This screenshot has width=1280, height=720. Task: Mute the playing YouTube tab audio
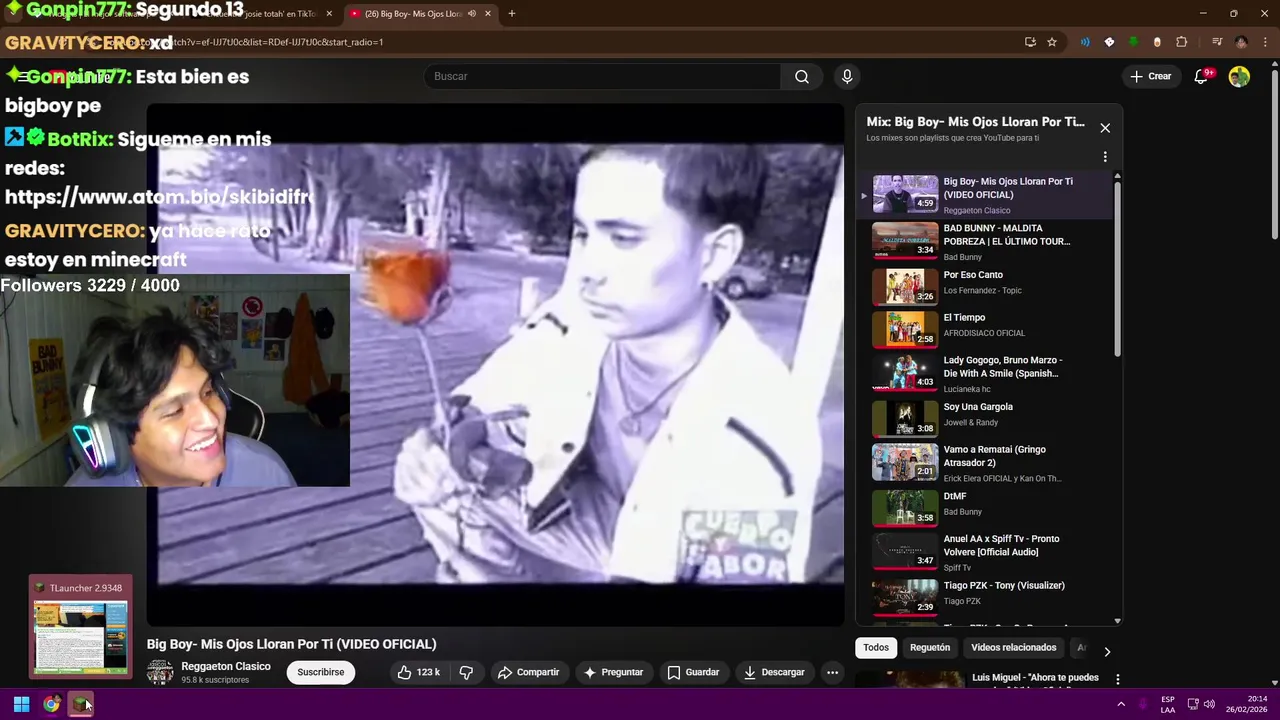(472, 14)
